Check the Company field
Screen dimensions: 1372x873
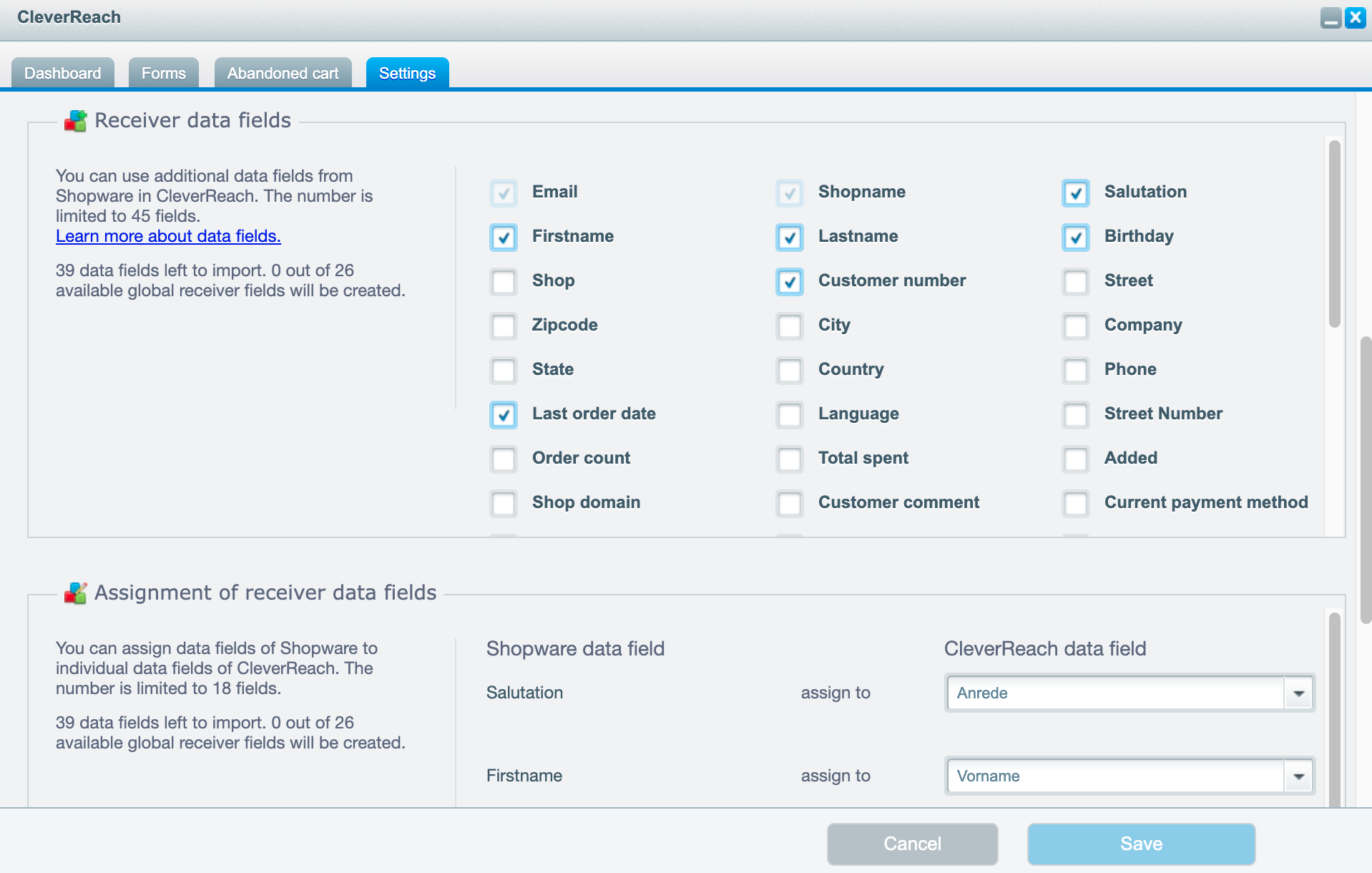[1076, 326]
